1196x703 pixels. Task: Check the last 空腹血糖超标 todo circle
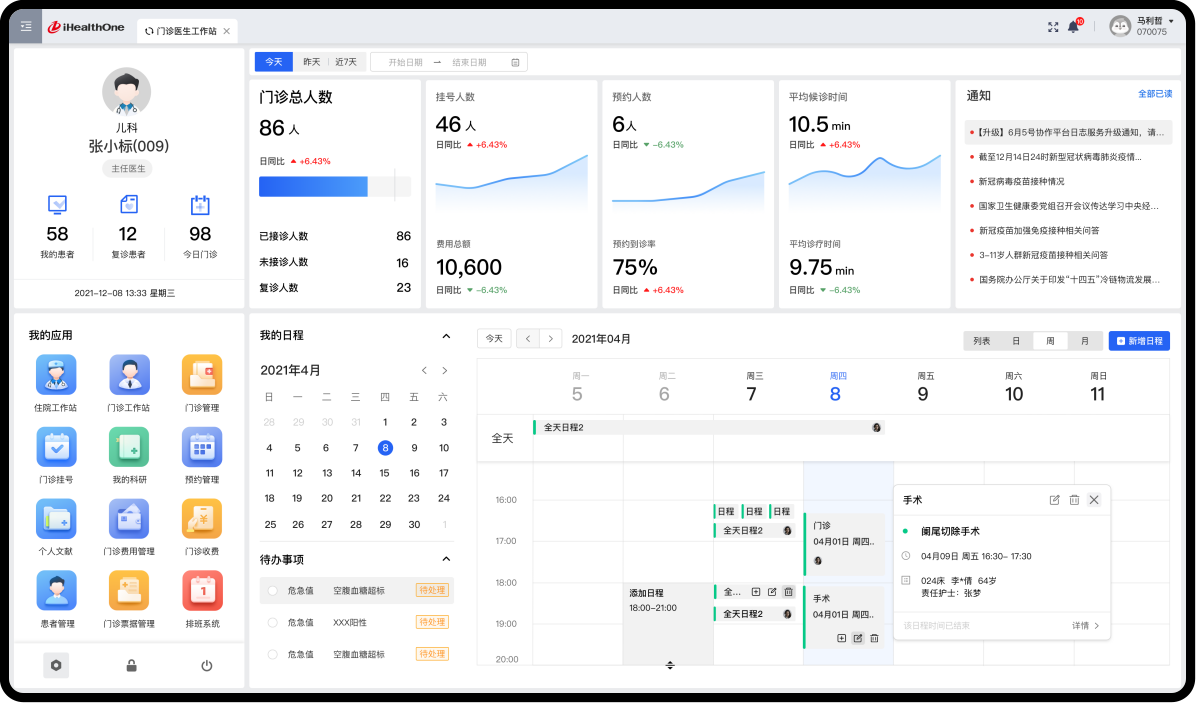tap(272, 654)
